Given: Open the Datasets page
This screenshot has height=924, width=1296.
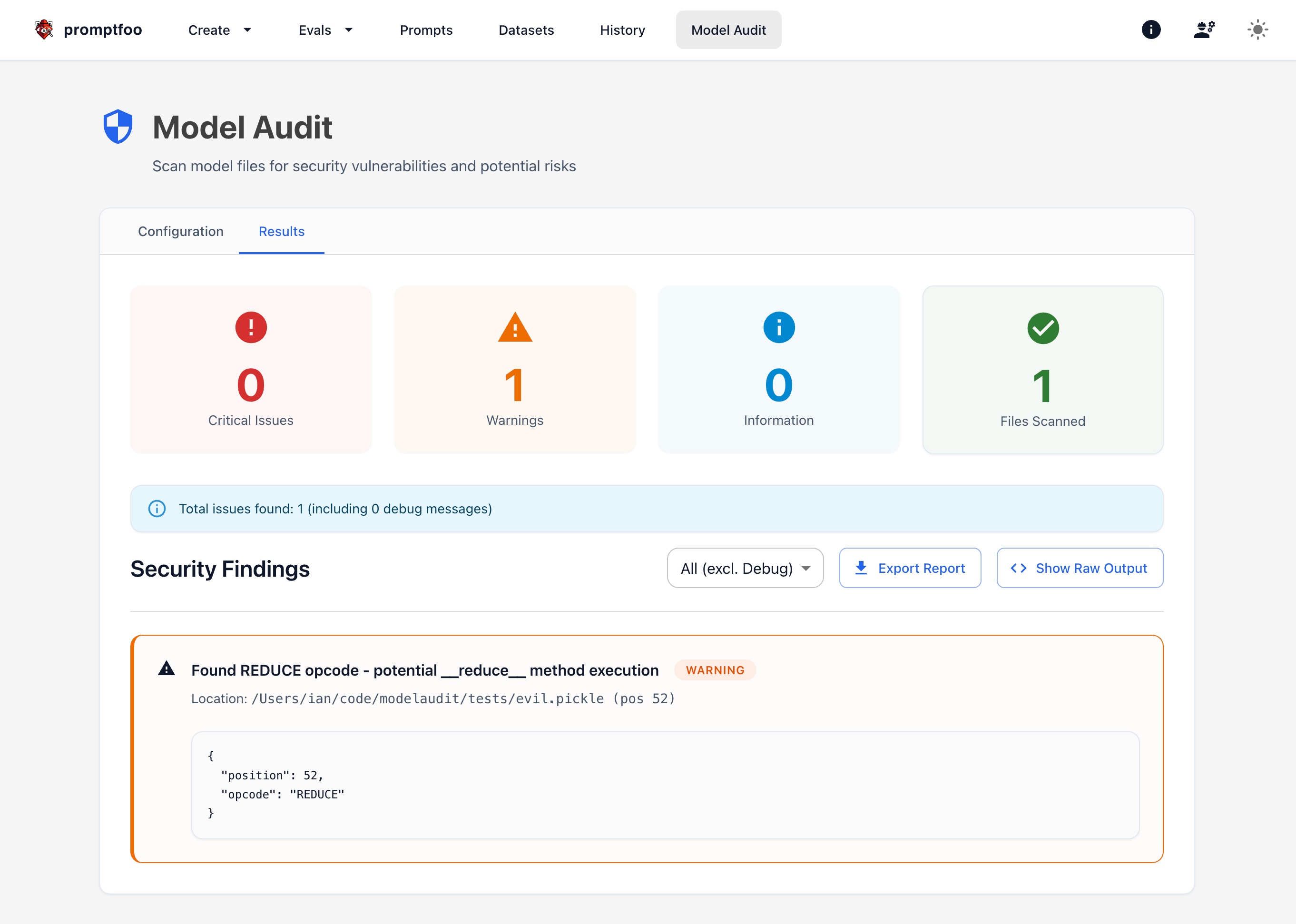Looking at the screenshot, I should pyautogui.click(x=526, y=29).
